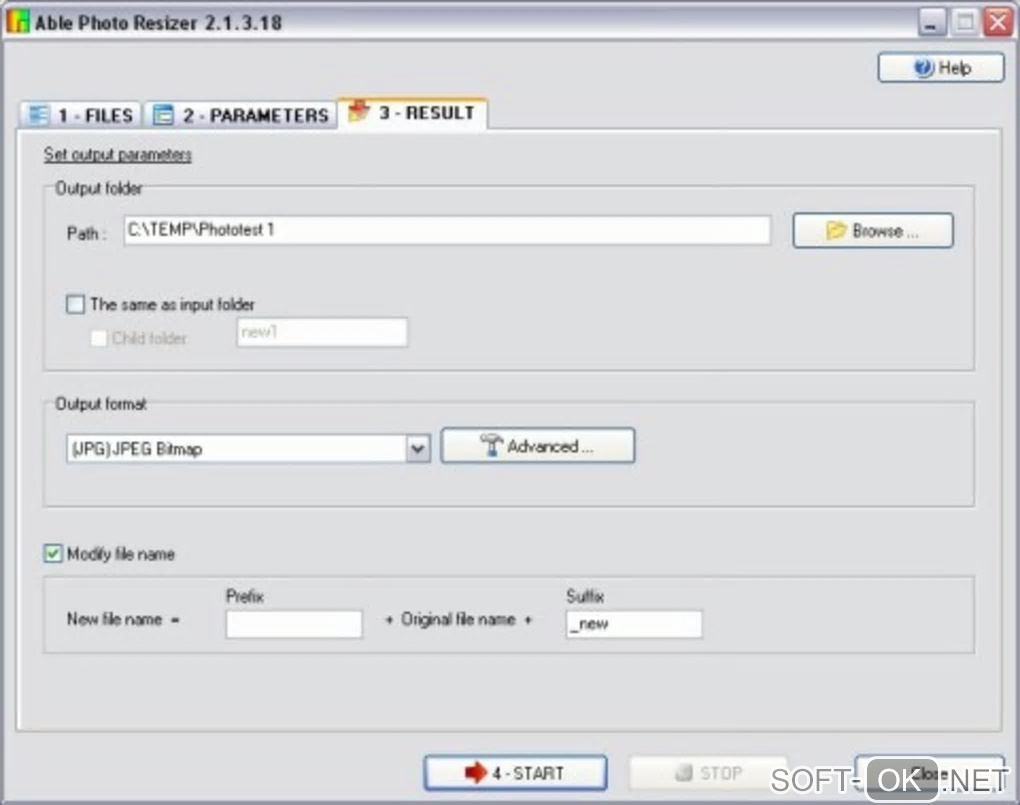Image resolution: width=1020 pixels, height=805 pixels.
Task: Open Advanced format settings
Action: point(537,446)
